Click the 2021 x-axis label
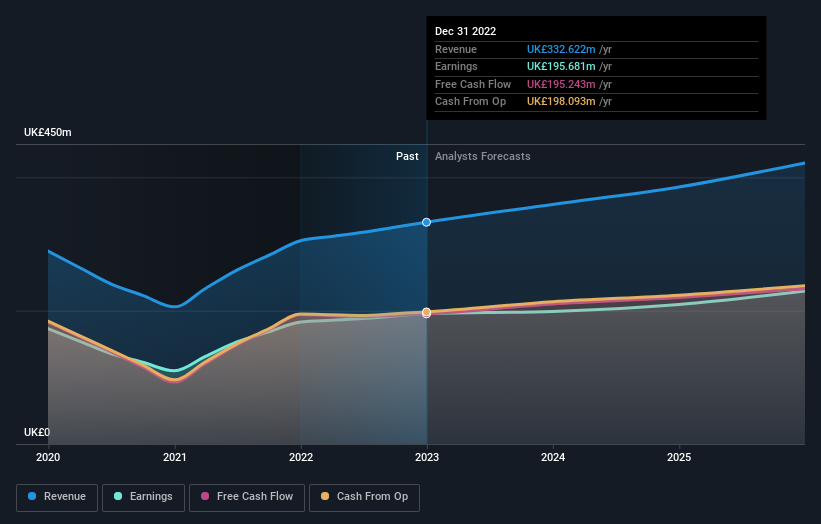This screenshot has height=524, width=821. click(x=174, y=457)
